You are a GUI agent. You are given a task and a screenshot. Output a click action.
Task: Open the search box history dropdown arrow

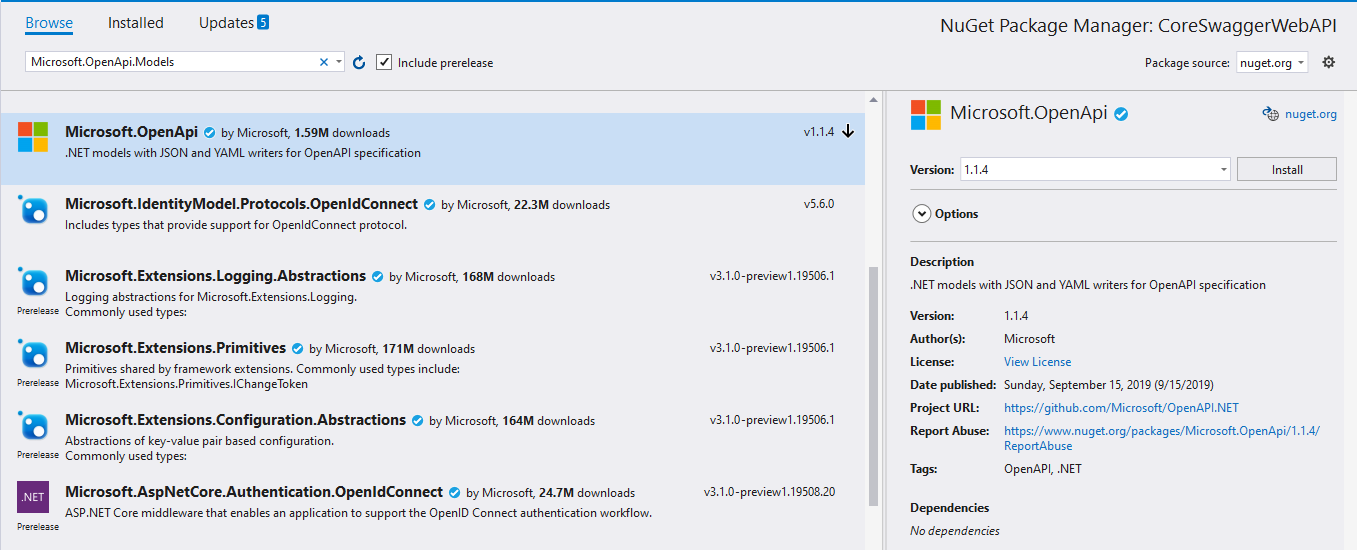point(339,62)
